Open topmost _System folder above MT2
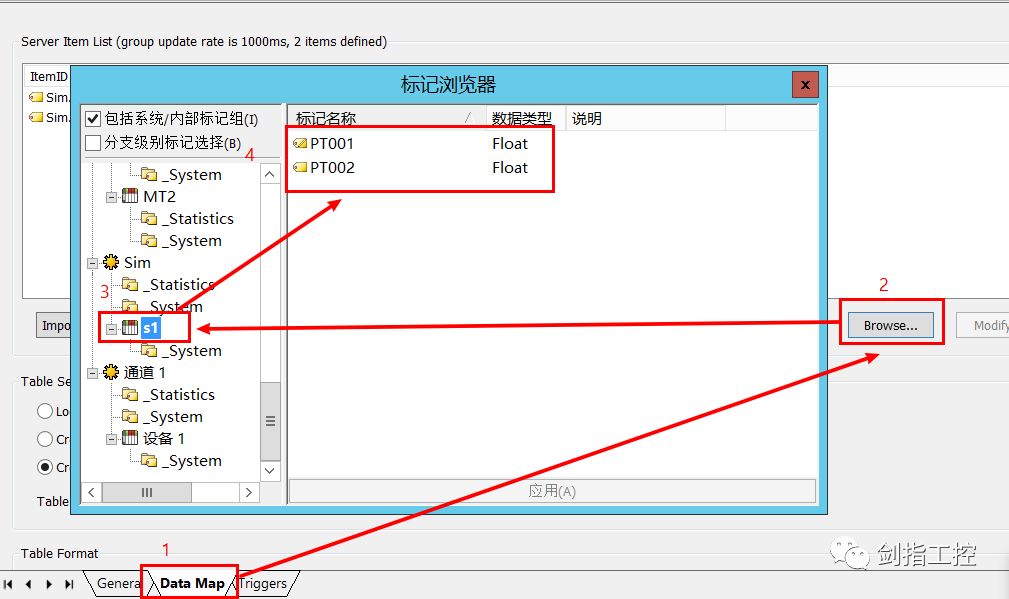 coord(149,174)
